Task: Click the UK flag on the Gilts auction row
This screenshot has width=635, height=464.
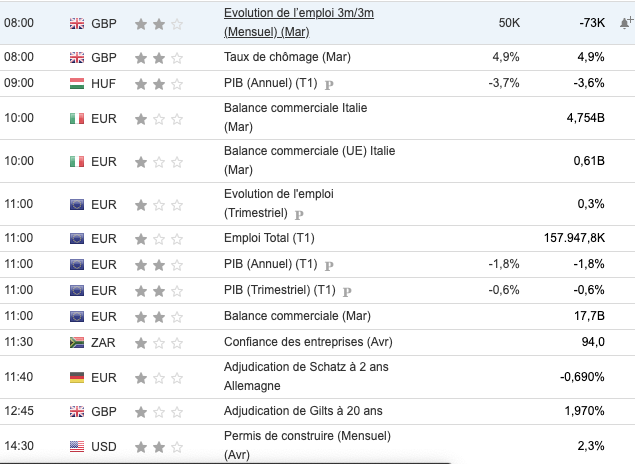Action: click(x=77, y=411)
